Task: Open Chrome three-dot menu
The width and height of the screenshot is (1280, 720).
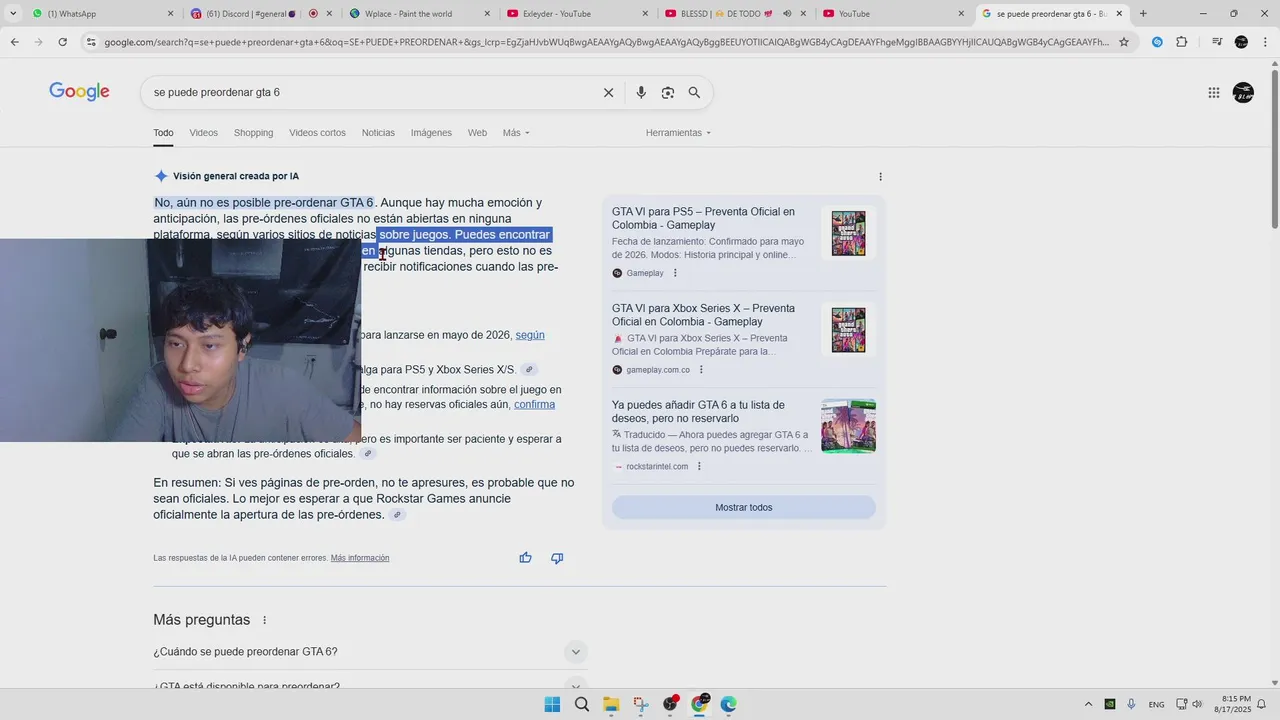Action: coord(1265,42)
